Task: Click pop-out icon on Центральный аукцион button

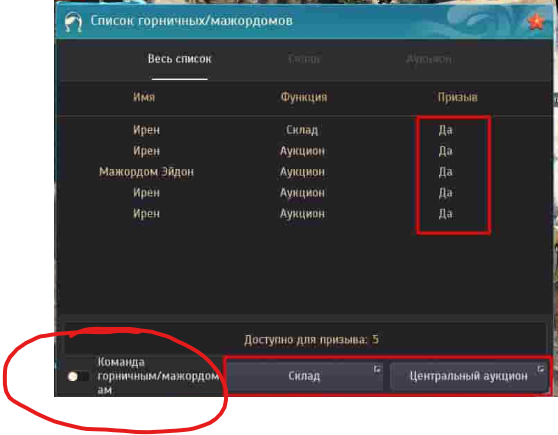Action: 540,369
